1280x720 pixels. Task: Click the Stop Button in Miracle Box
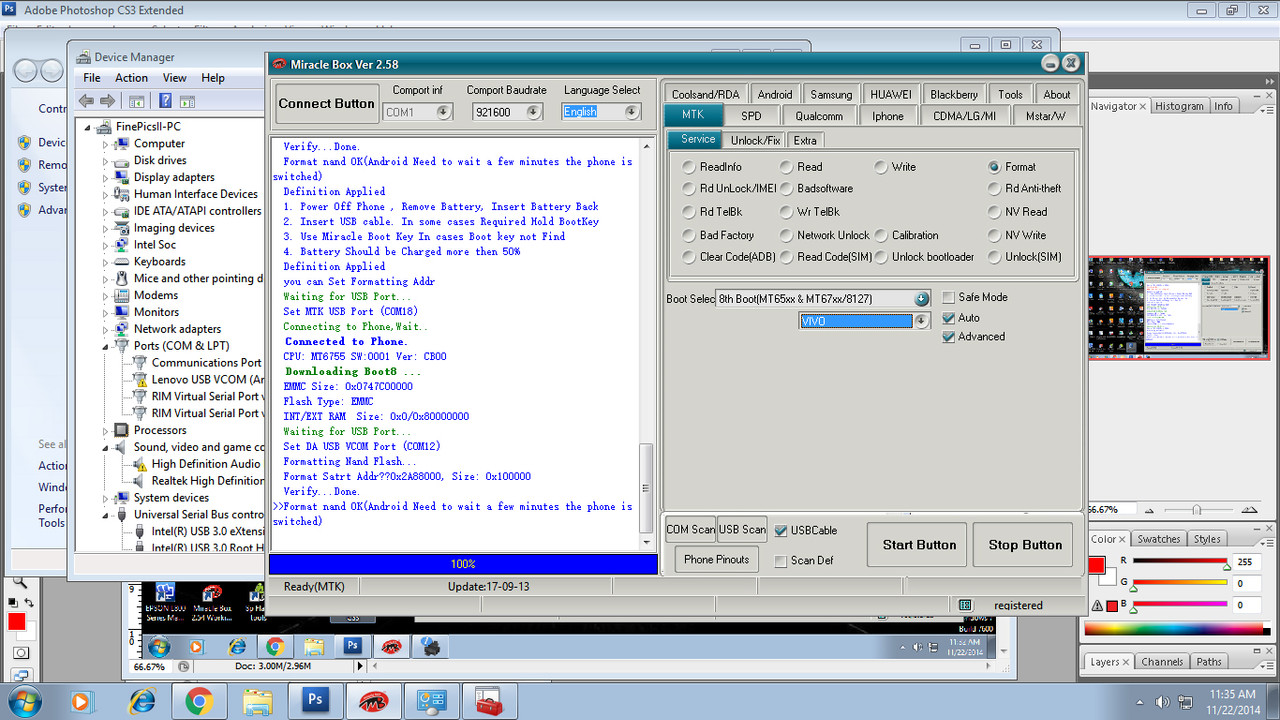[x=1025, y=545]
